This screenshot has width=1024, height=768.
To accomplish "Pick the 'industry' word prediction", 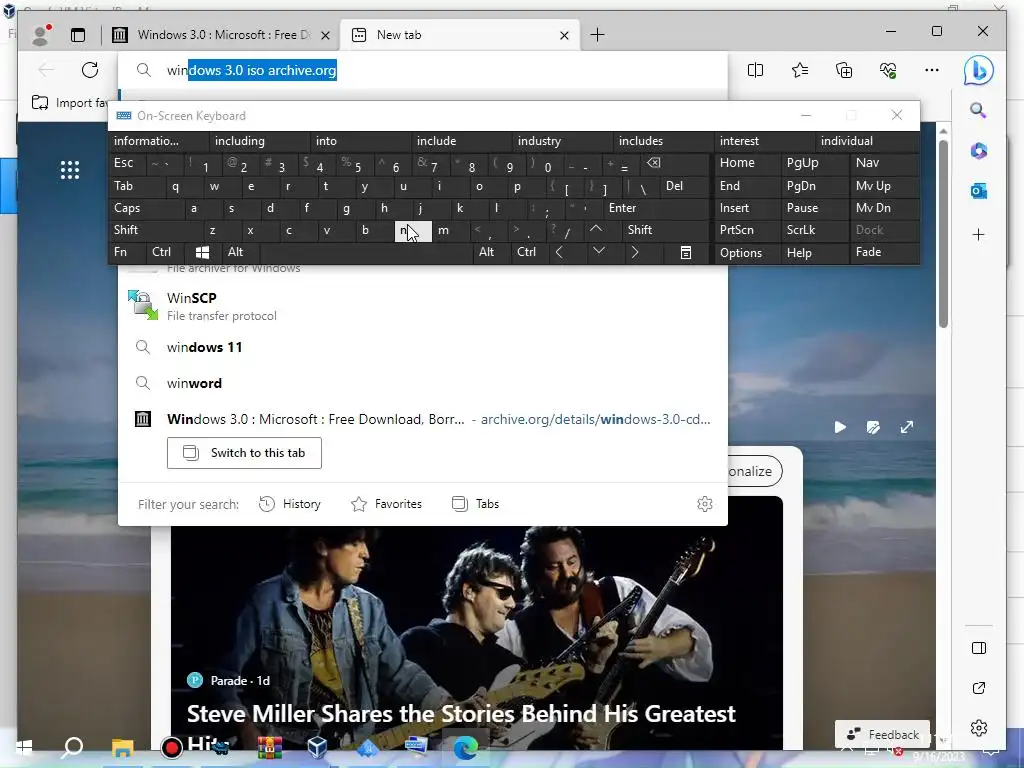I will [563, 141].
